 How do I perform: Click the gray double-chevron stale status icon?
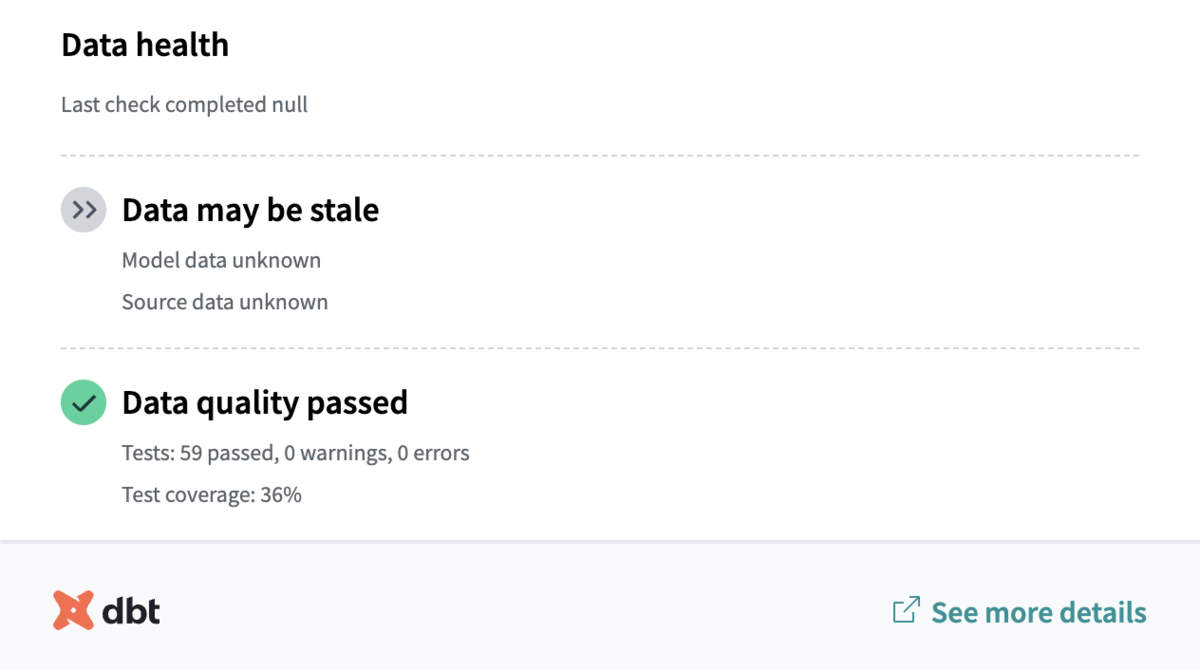(84, 210)
